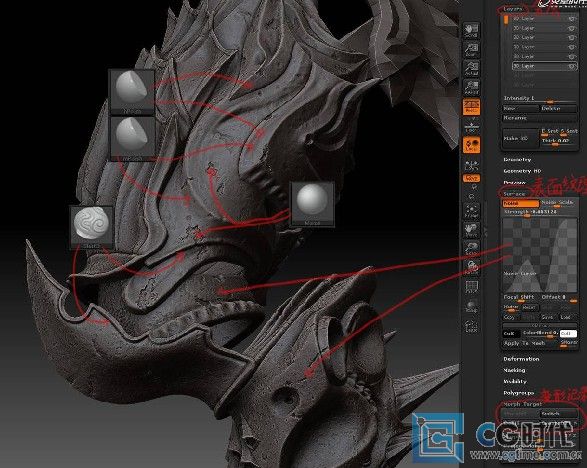Click the Actual size view icon

tap(471, 69)
